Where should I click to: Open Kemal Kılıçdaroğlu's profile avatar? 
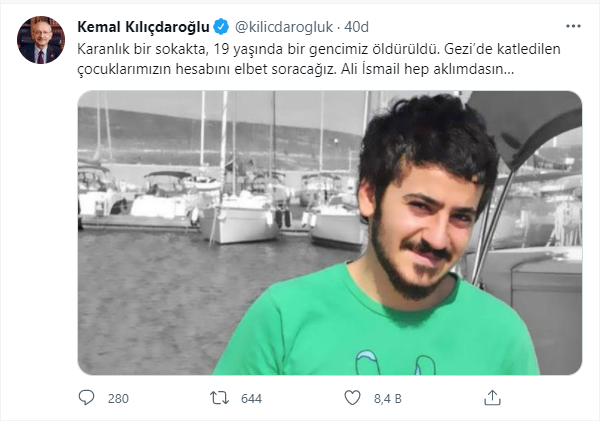(41, 40)
